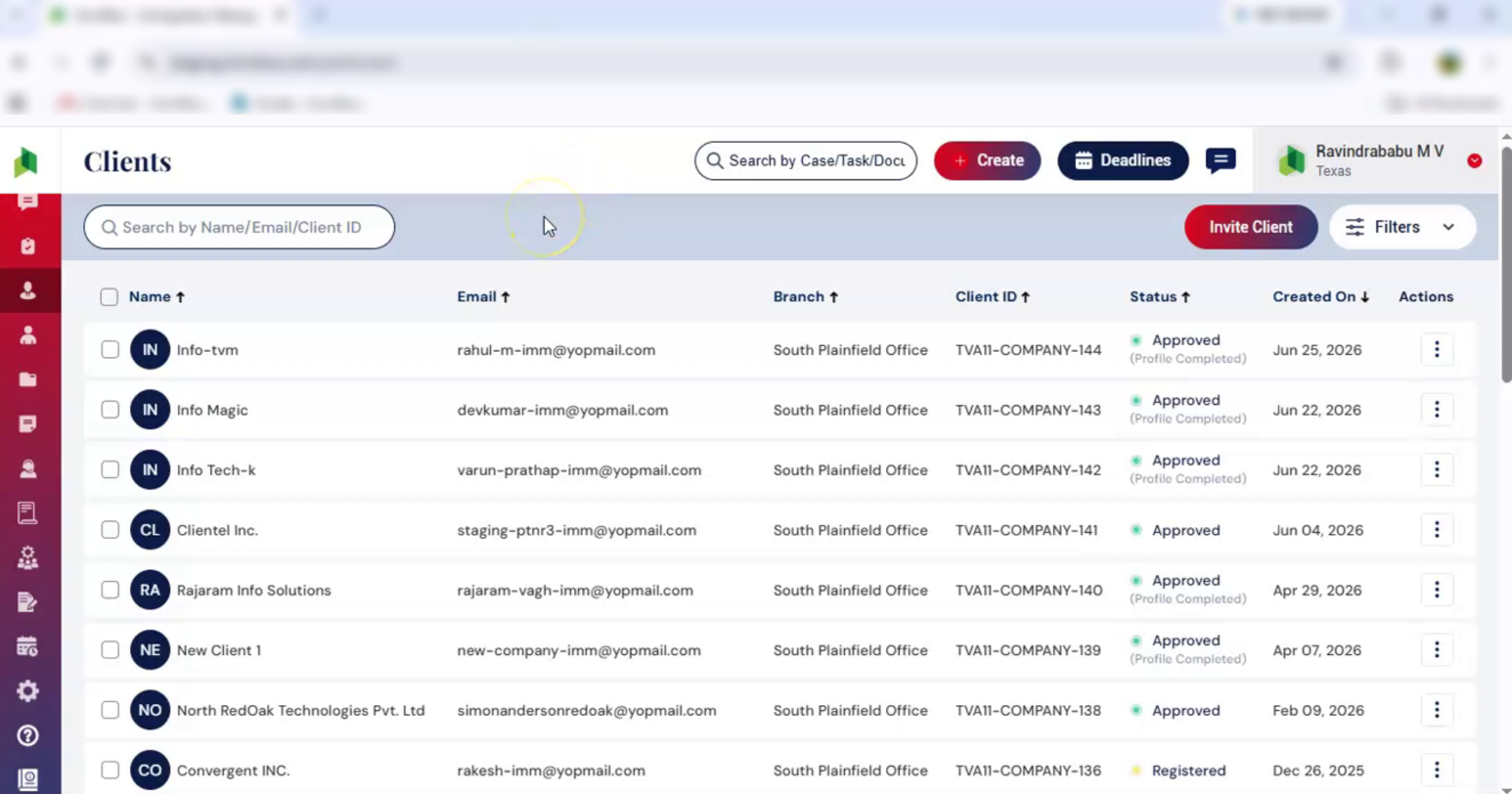1512x794 pixels.
Task: Open the contact headshot sidebar icon
Action: point(28,468)
